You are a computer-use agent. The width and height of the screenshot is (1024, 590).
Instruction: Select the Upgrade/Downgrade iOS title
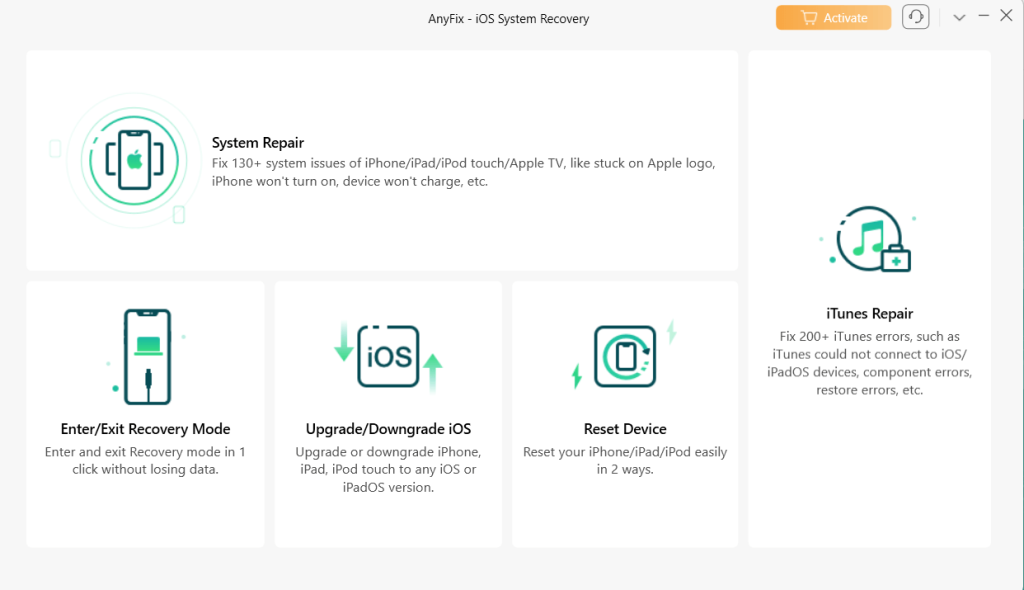(x=389, y=429)
